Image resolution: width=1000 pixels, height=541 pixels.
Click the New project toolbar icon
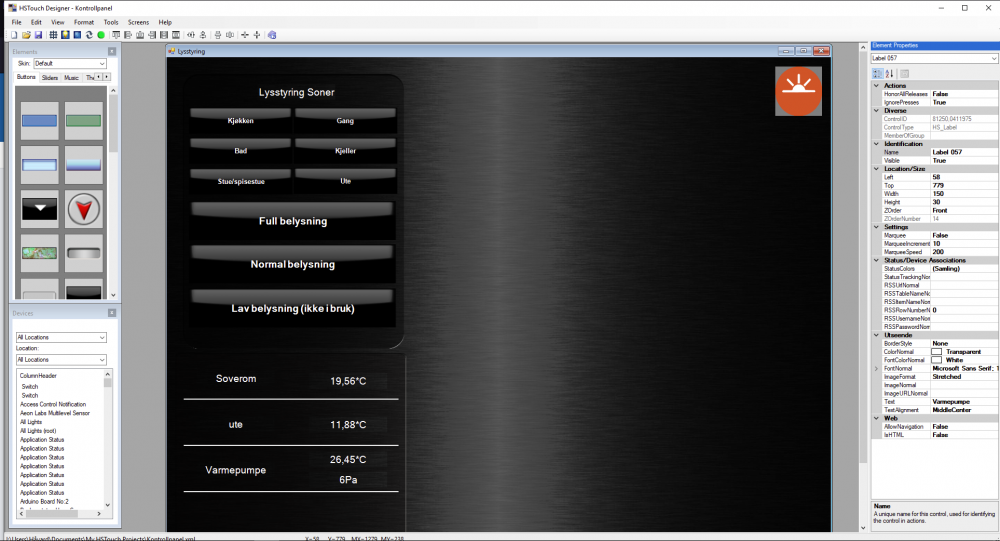pyautogui.click(x=16, y=35)
